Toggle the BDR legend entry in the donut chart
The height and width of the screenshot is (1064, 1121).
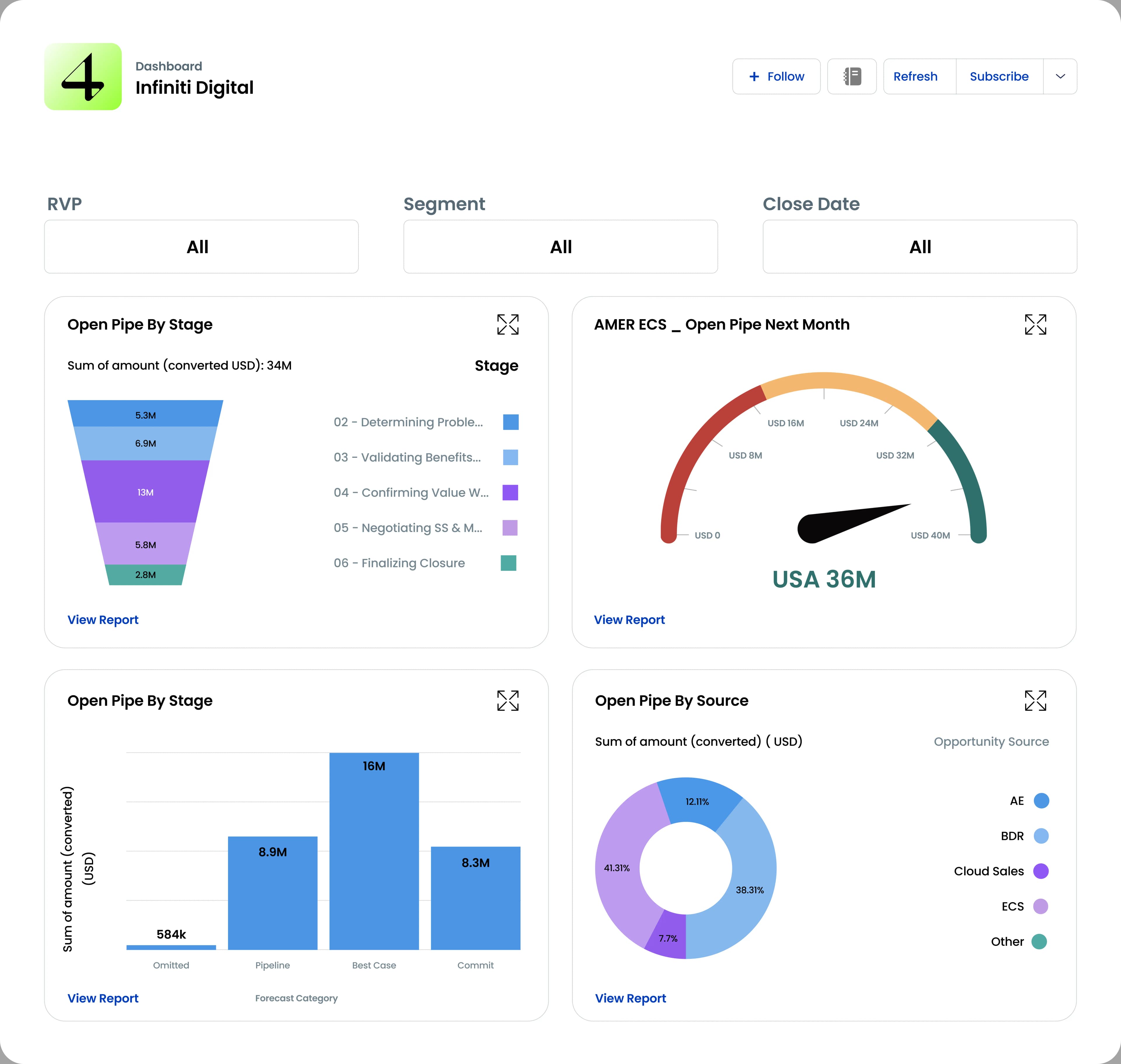1041,836
